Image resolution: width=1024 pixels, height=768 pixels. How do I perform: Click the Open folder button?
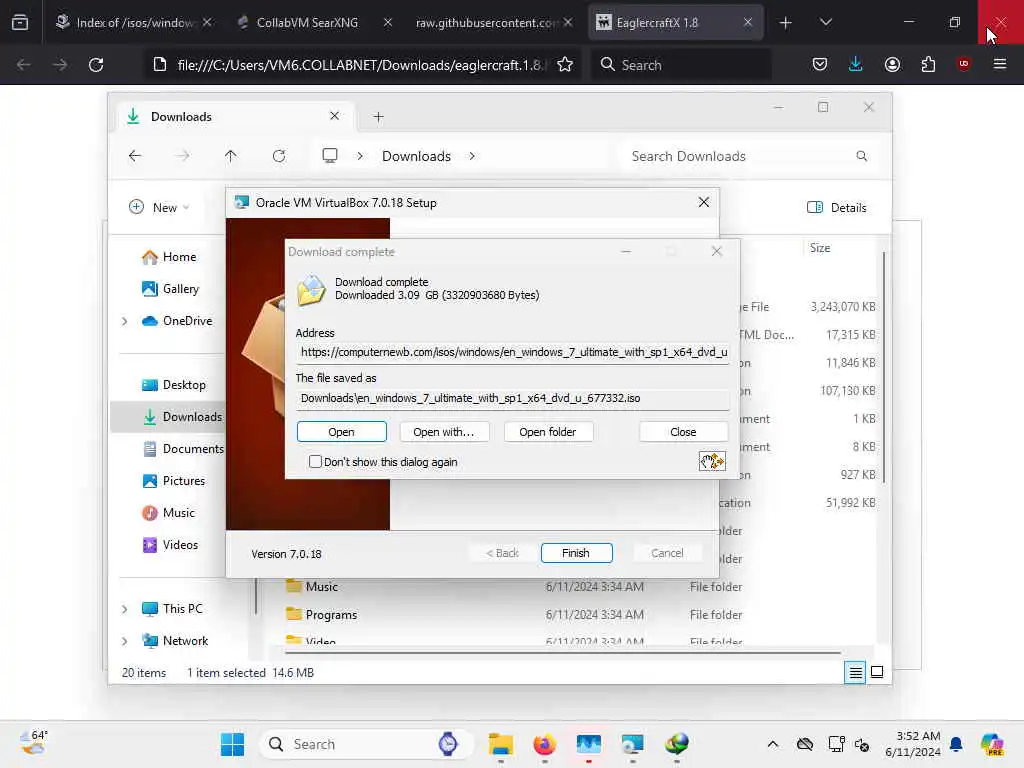point(548,432)
